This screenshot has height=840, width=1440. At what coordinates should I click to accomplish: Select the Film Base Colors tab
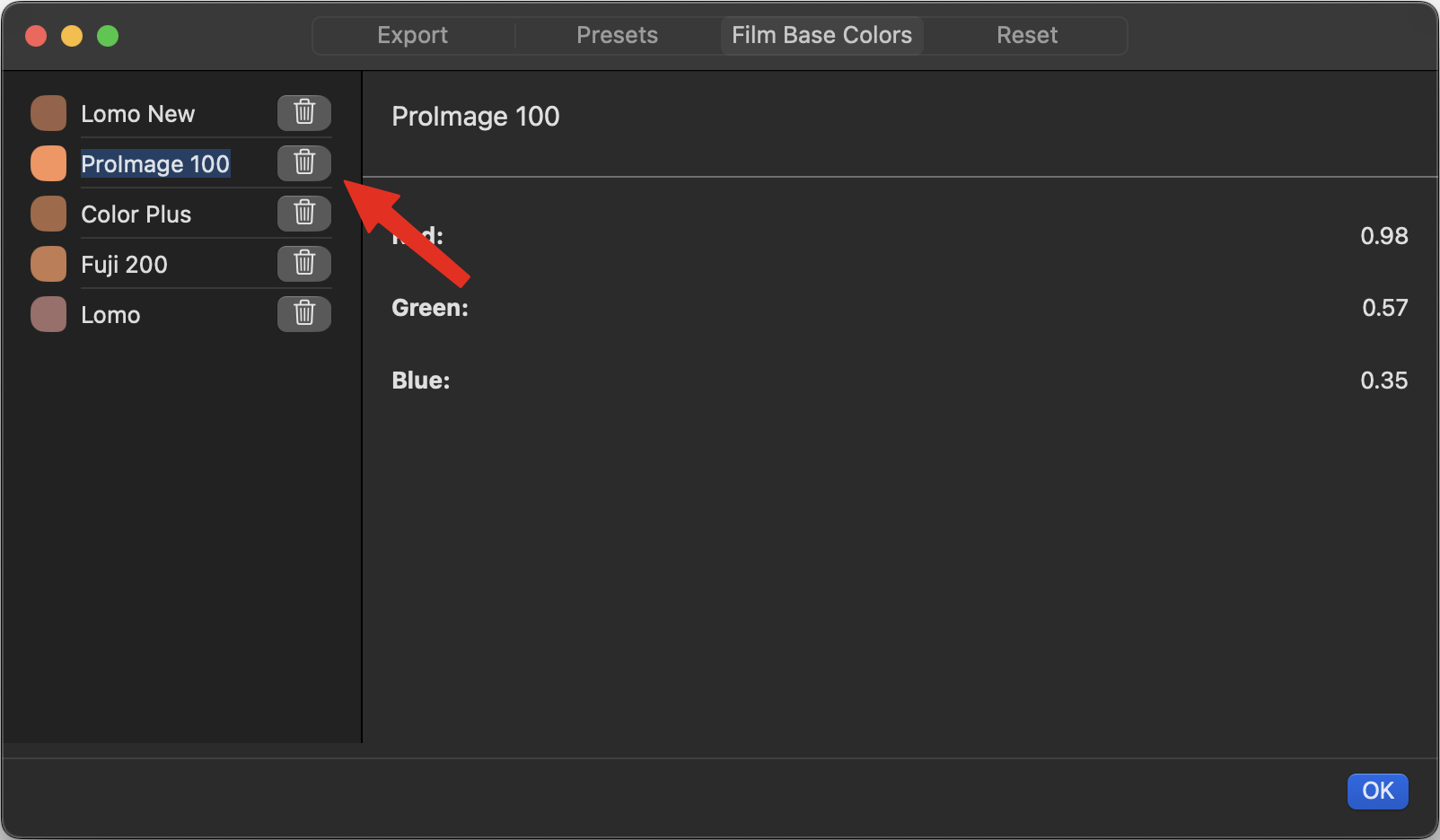coord(821,35)
